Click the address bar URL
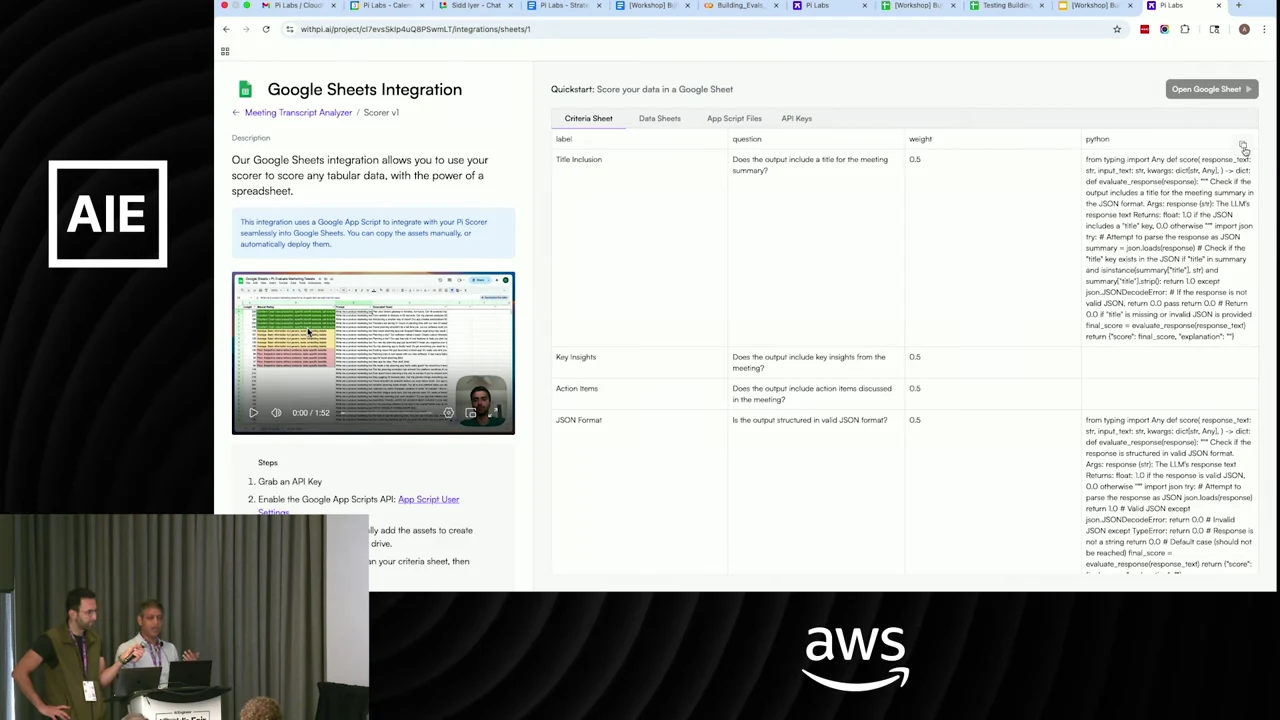 415,29
